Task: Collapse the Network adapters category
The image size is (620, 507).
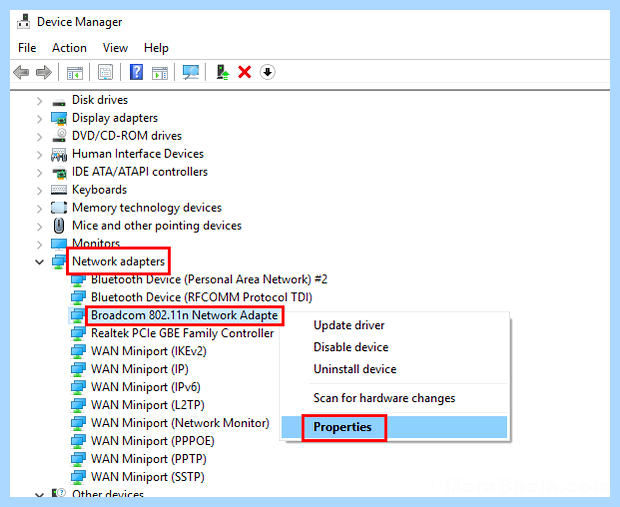Action: tap(39, 262)
